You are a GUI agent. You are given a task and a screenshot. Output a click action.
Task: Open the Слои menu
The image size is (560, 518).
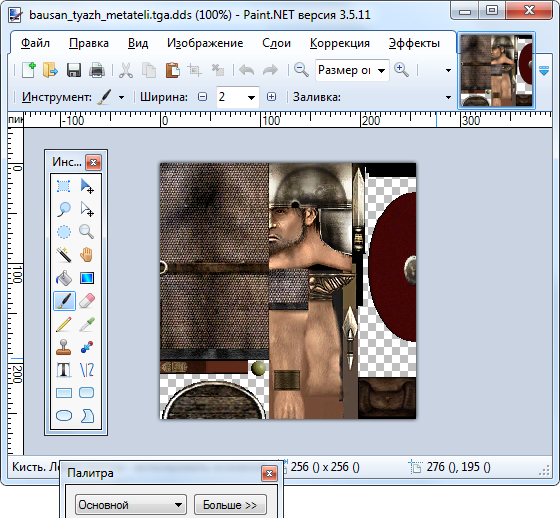click(276, 43)
